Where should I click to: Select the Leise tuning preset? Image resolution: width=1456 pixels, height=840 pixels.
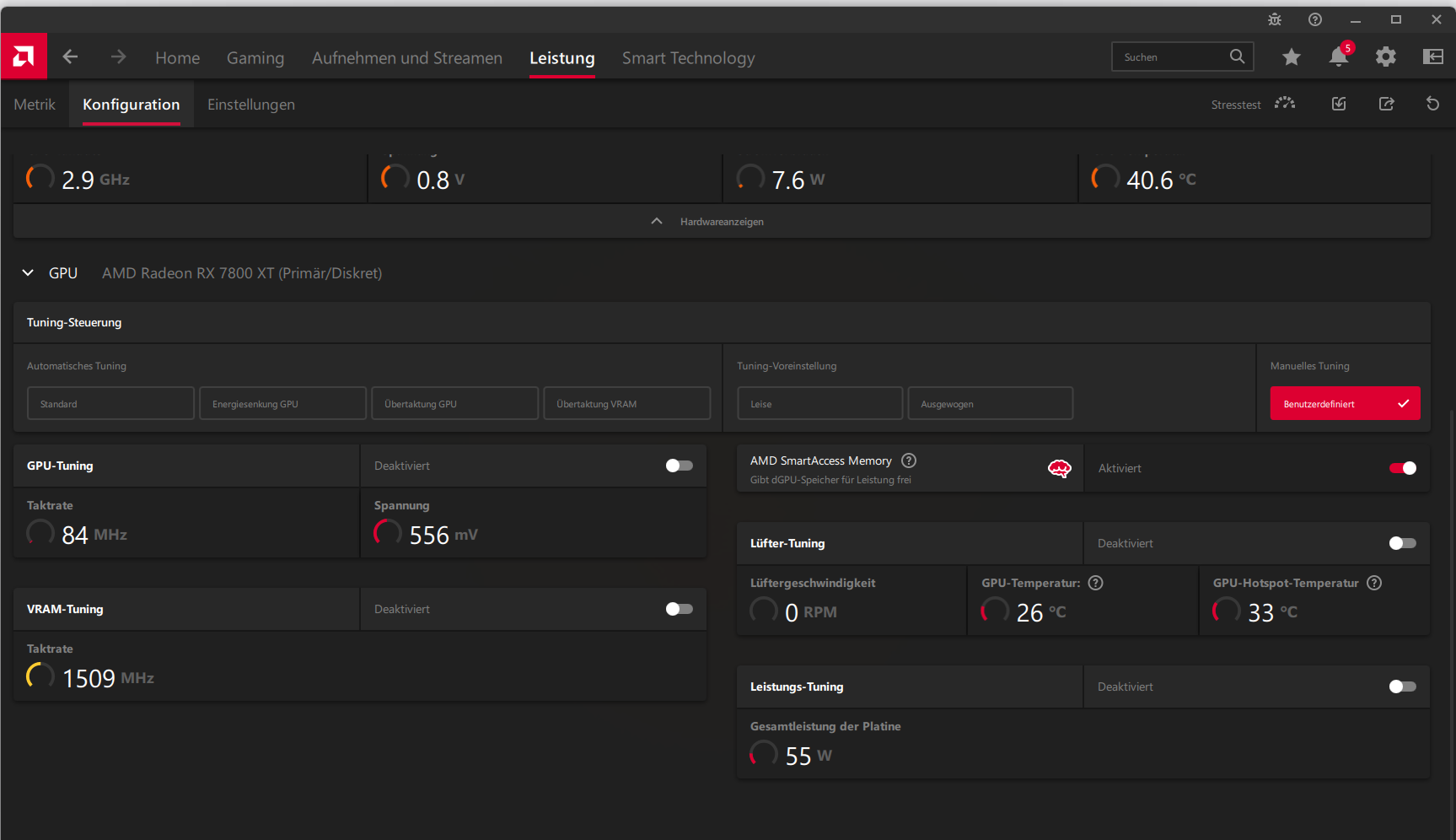[x=819, y=403]
